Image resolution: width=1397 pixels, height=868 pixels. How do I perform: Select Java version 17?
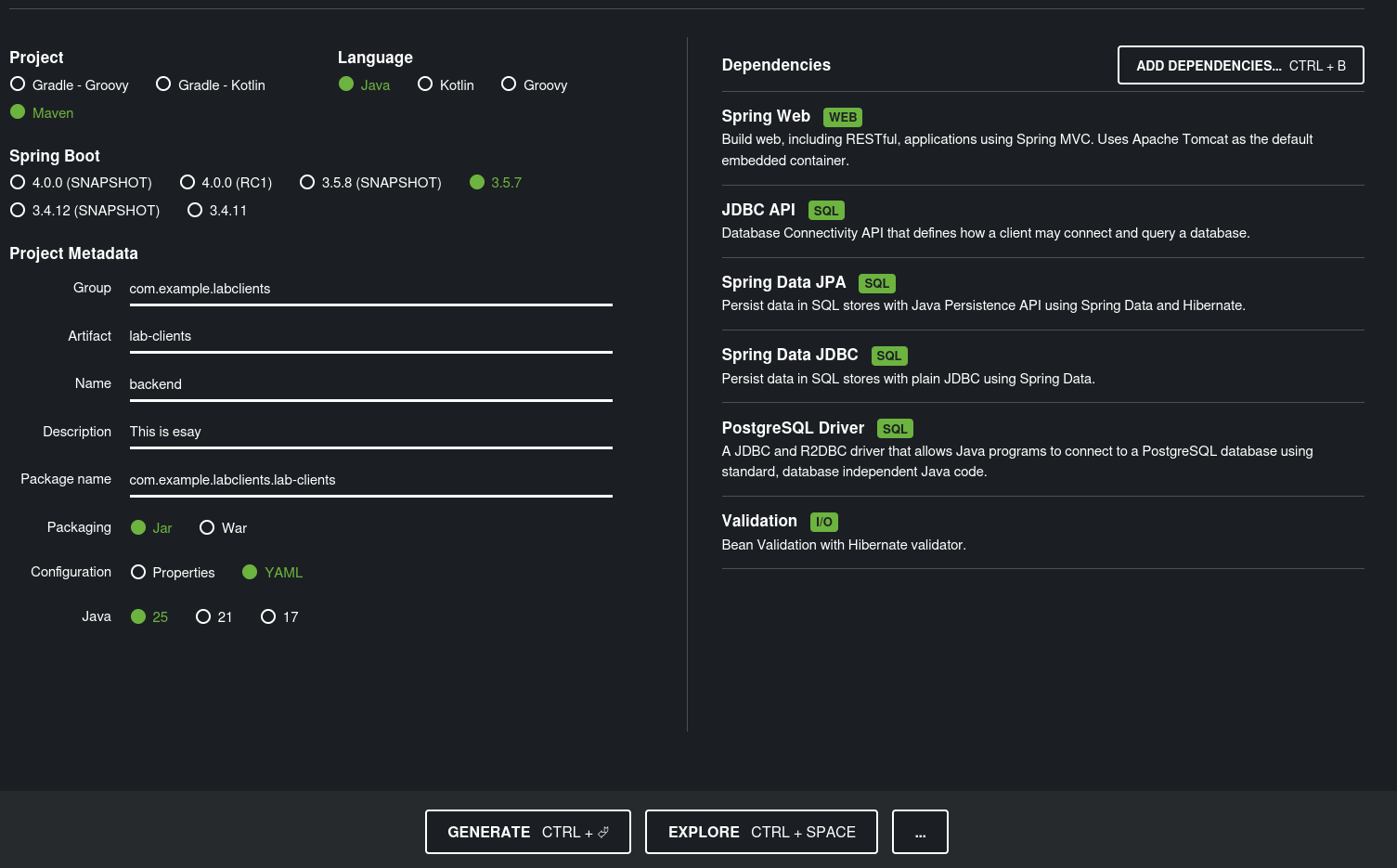pos(268,617)
